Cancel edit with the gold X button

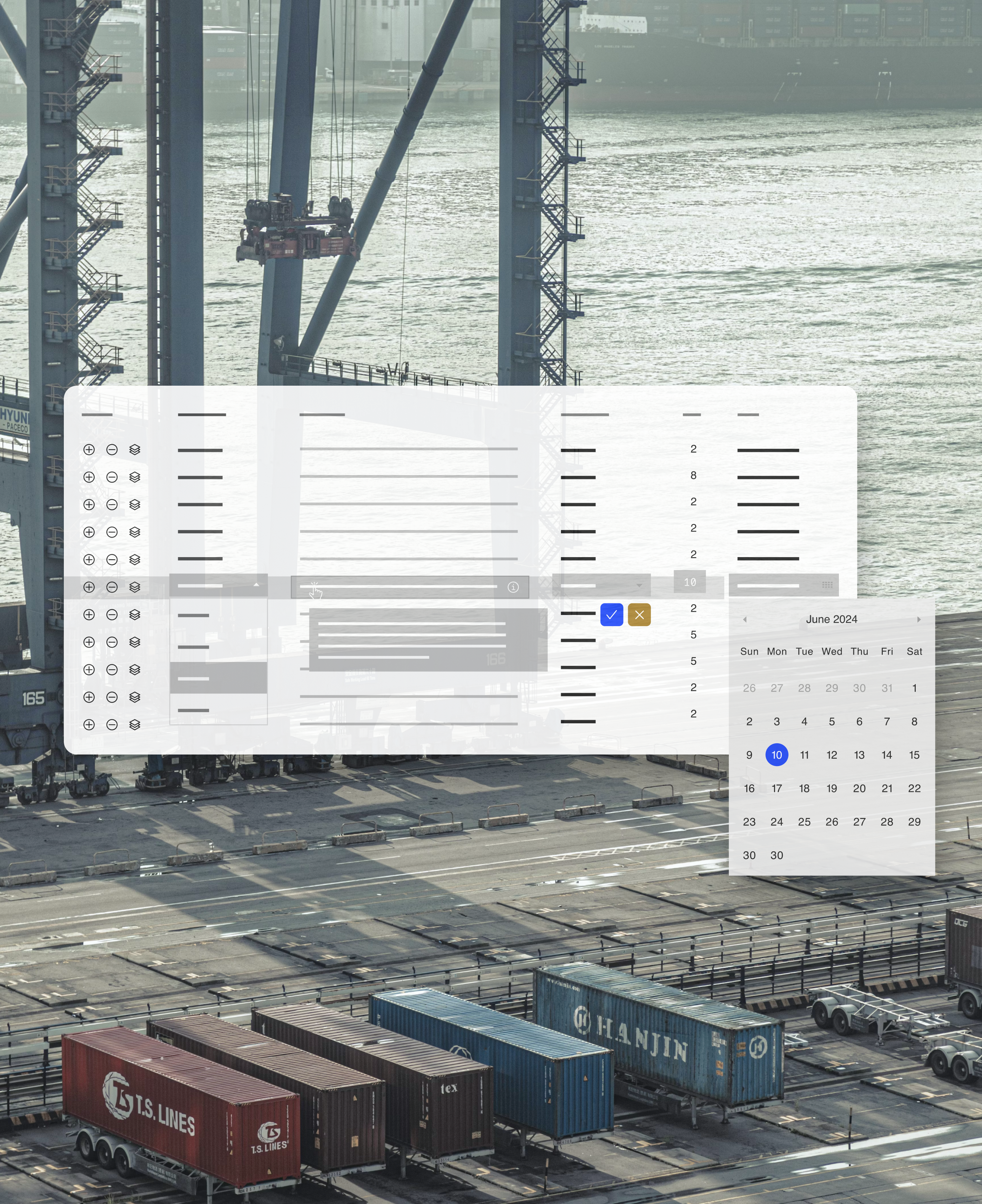tap(639, 615)
